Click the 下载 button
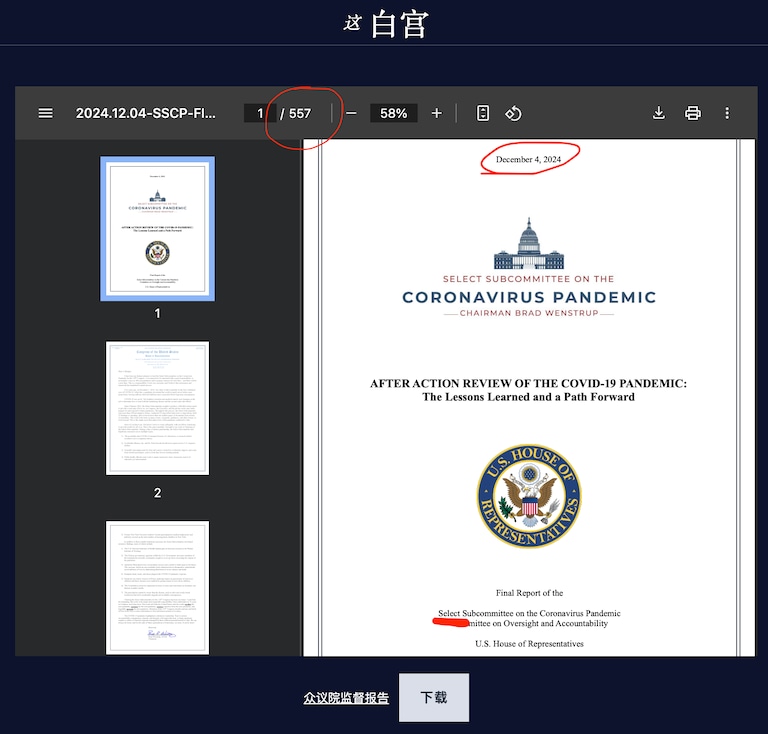The height and width of the screenshot is (734, 768). 433,697
